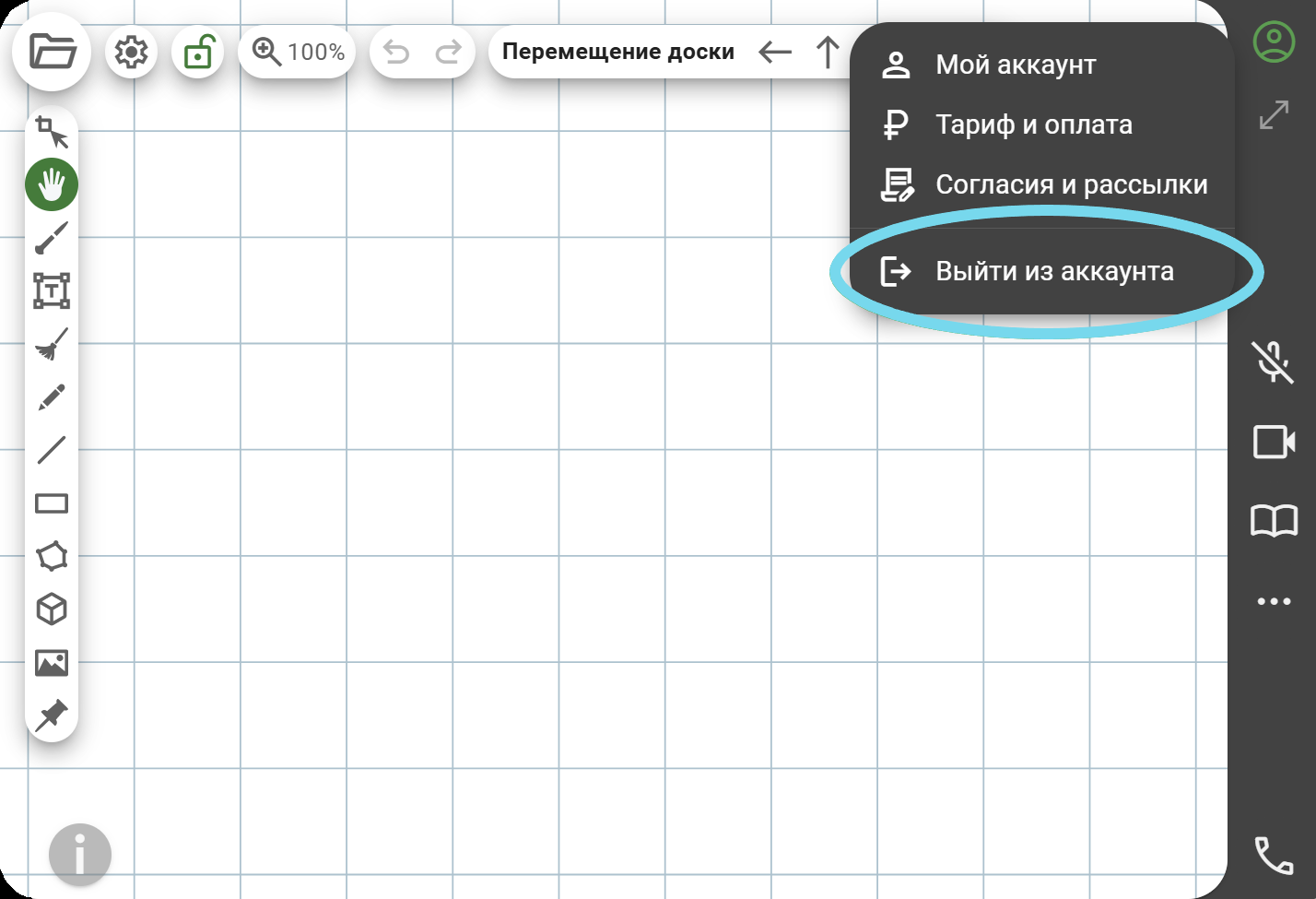Open the folder file menu
The image size is (1316, 899).
coord(52,52)
